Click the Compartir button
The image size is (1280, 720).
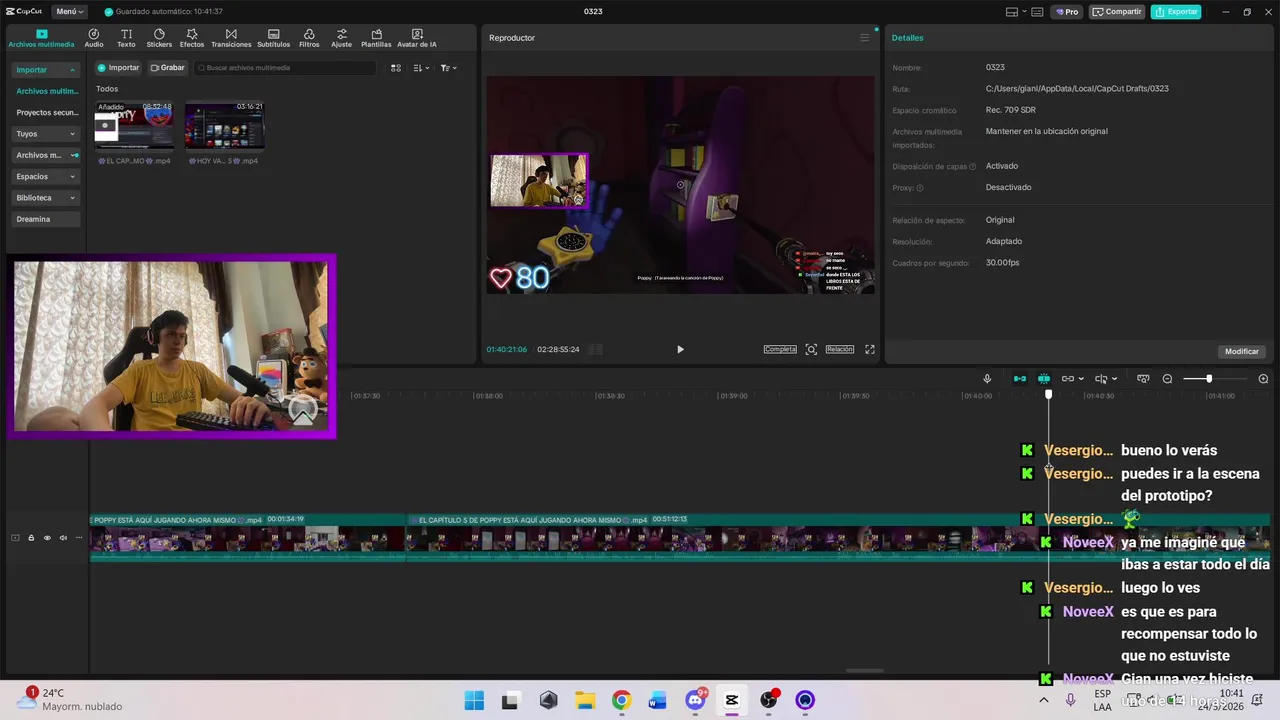[1117, 12]
